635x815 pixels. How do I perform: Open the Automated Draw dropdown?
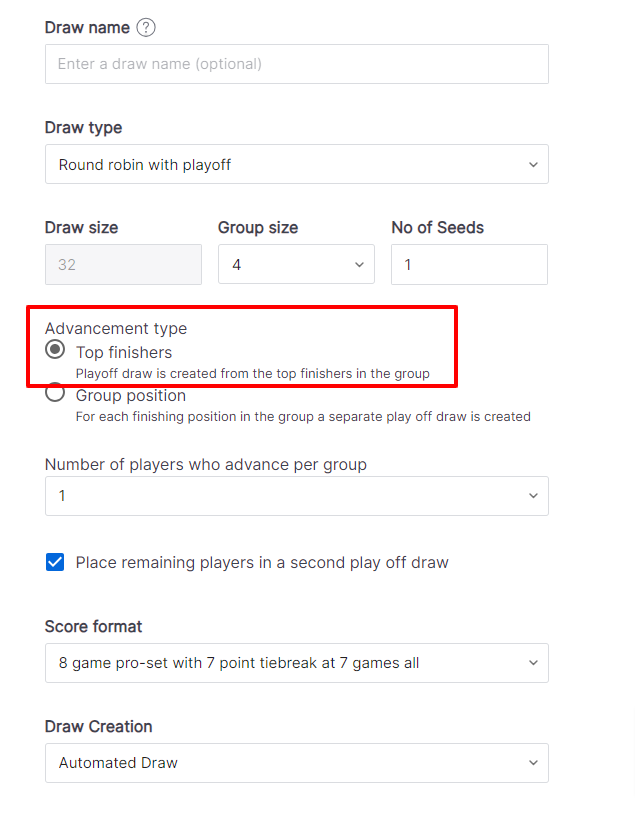tap(297, 763)
